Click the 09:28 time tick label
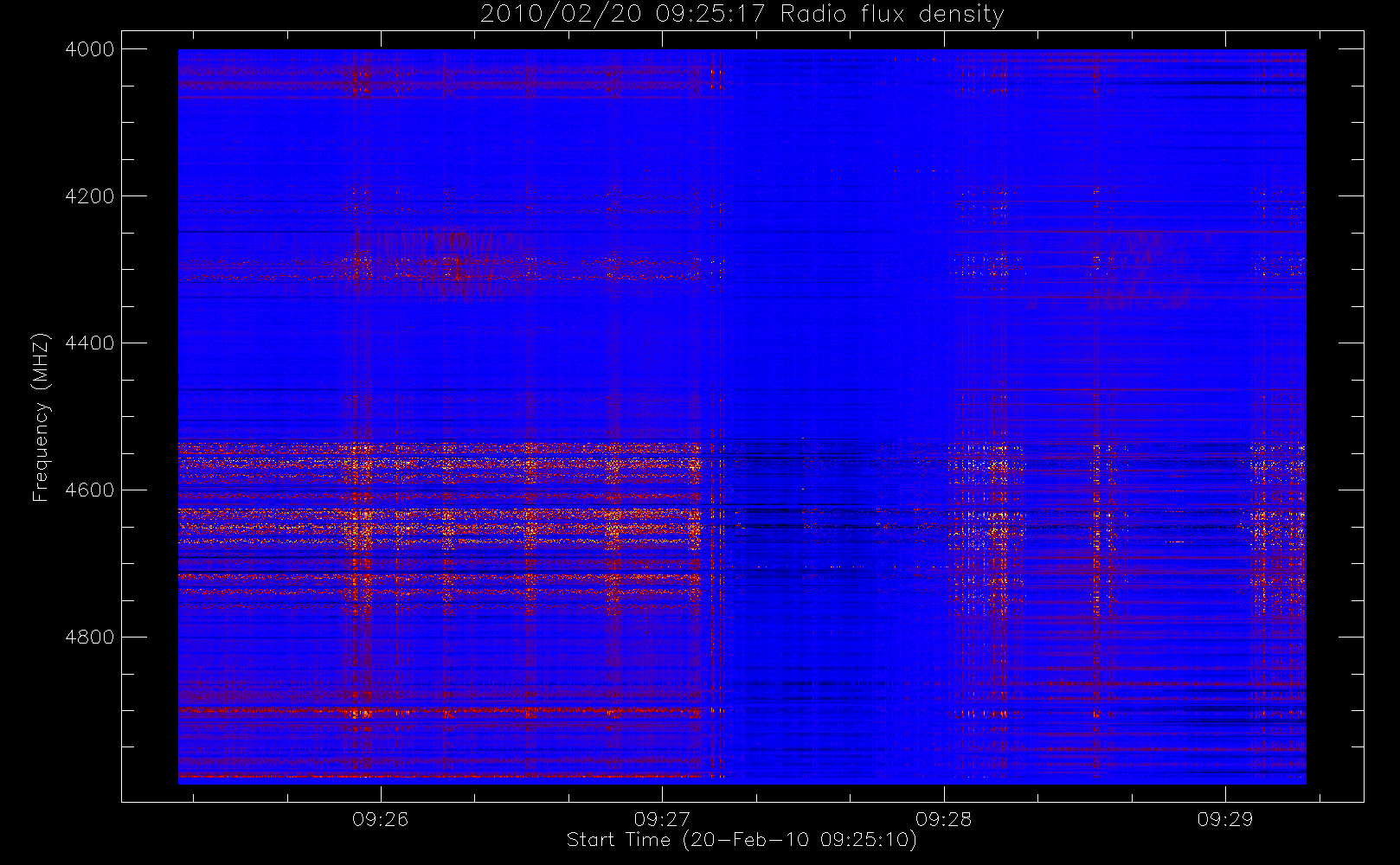Screen dimensions: 1400x865 [x=944, y=819]
